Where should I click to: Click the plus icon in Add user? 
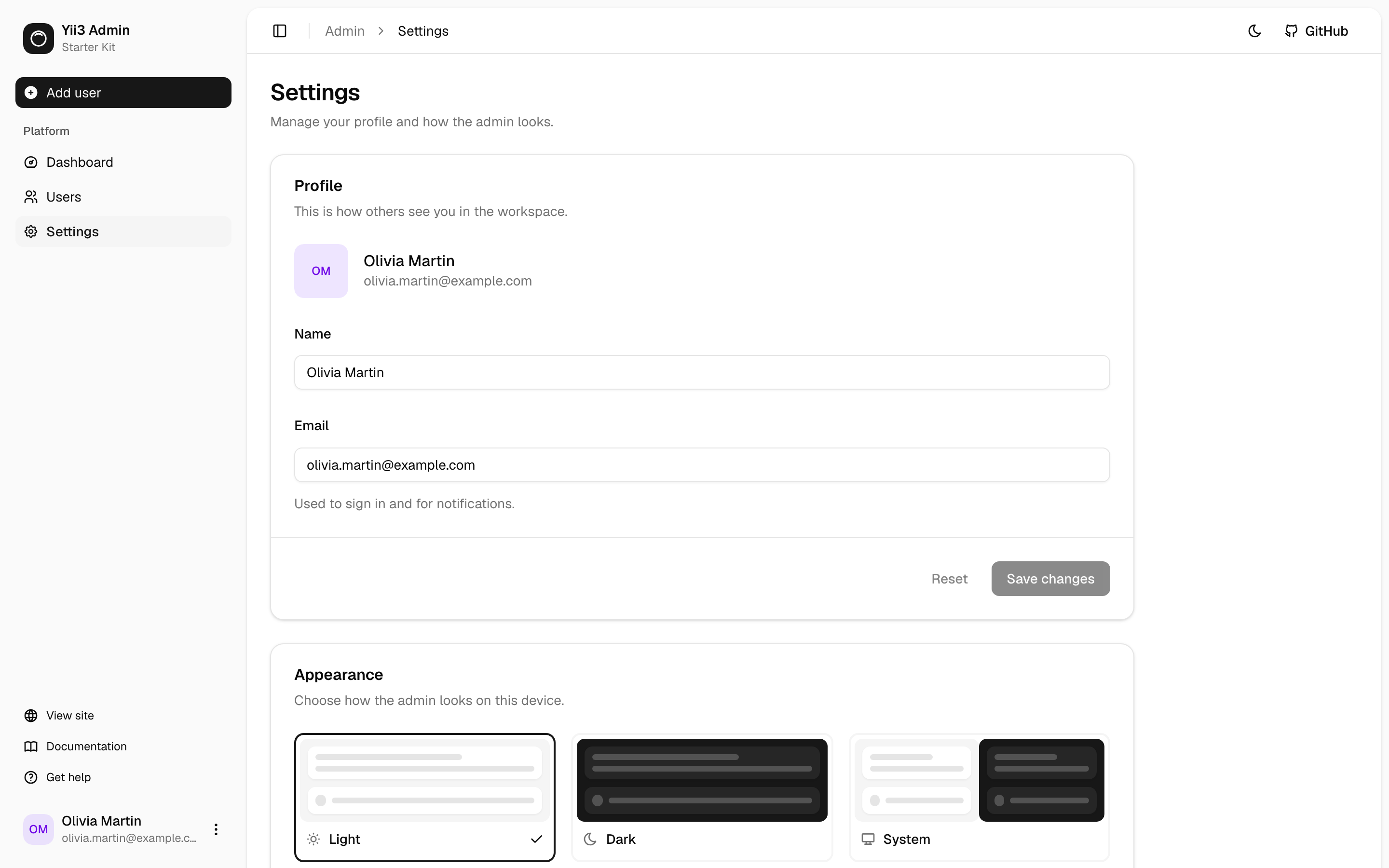click(31, 93)
